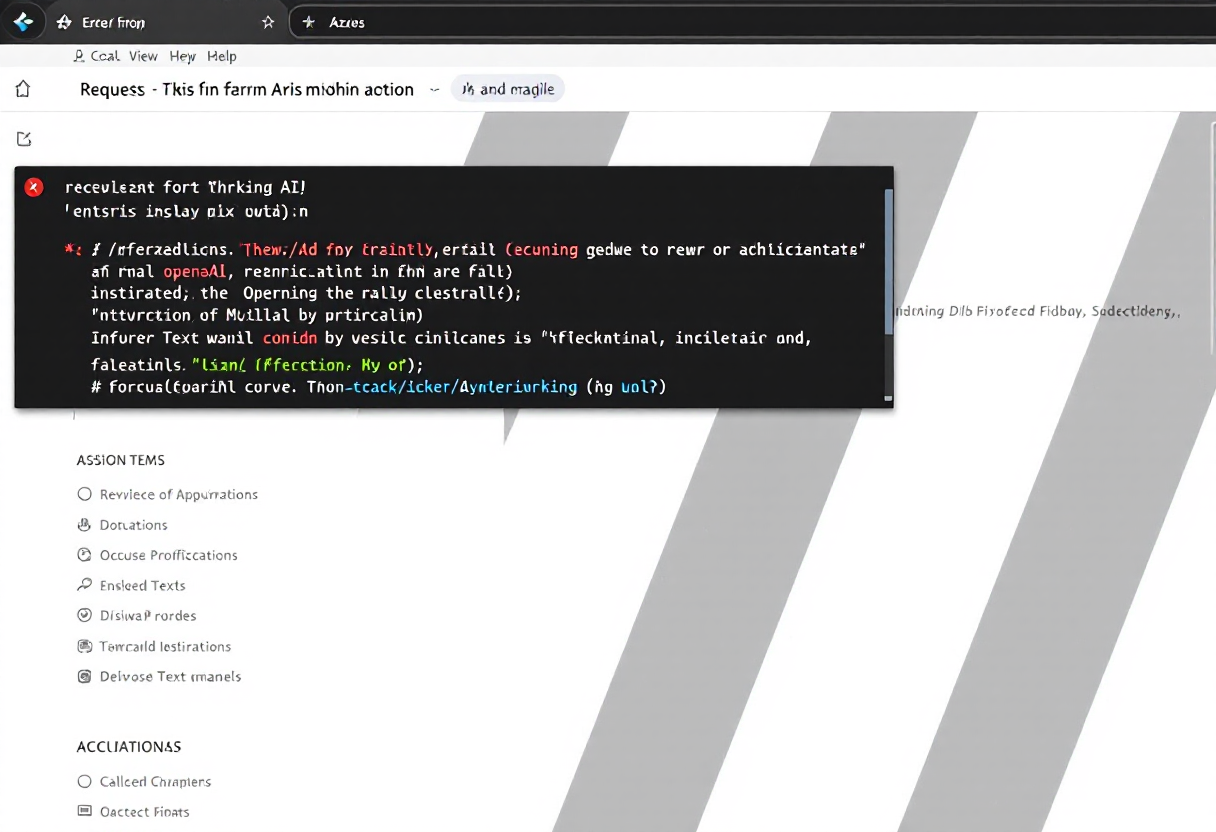Image resolution: width=1216 pixels, height=832 pixels.
Task: Open the Help menu
Action: click(x=222, y=56)
